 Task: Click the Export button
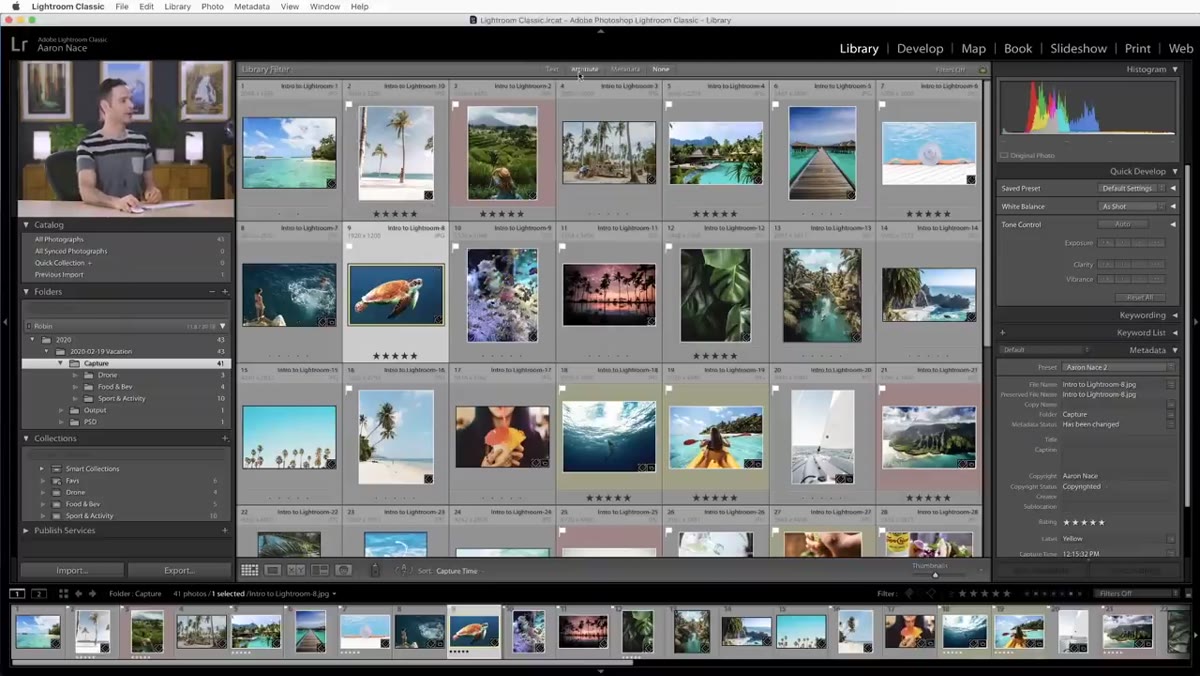[179, 570]
